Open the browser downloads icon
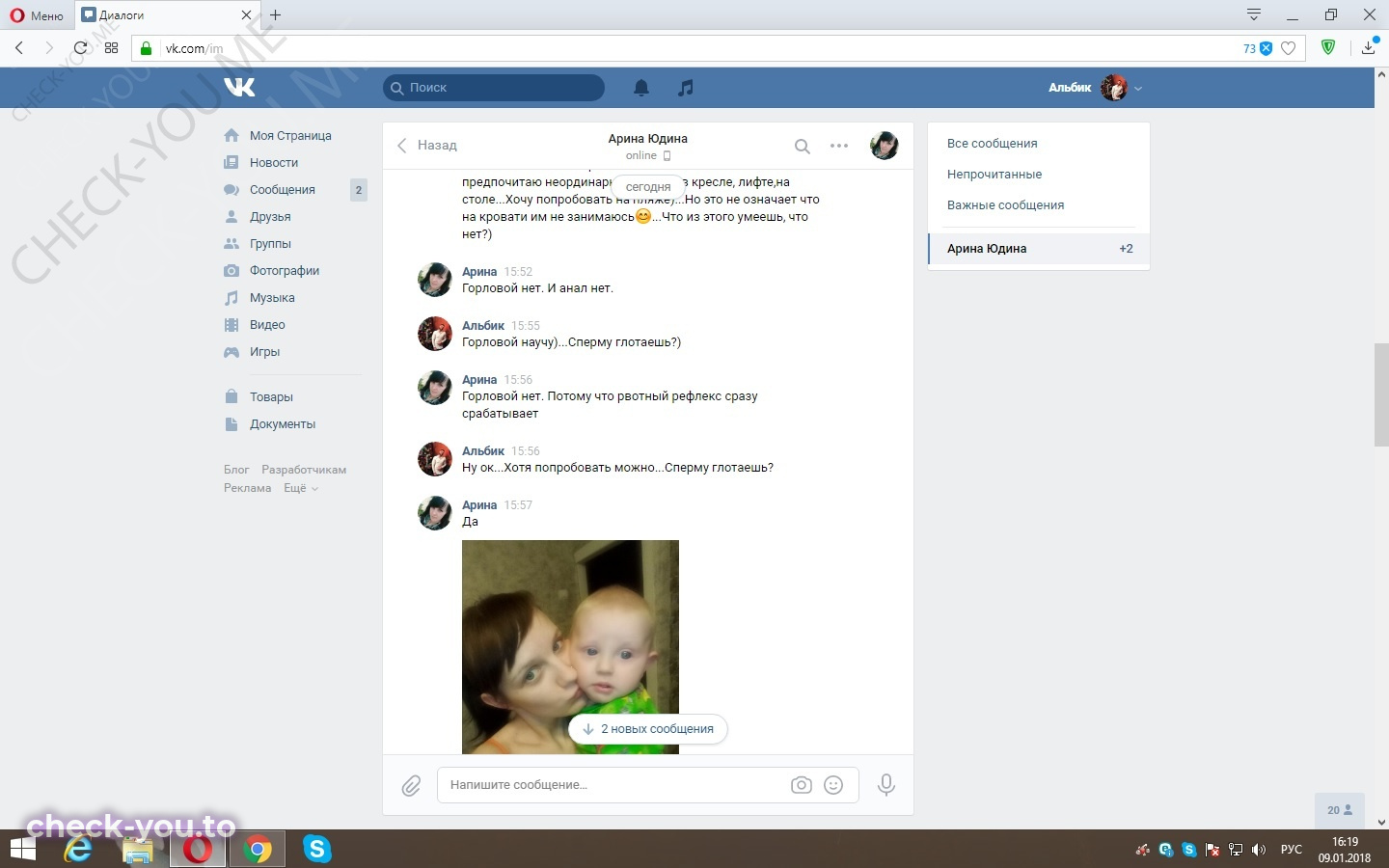Viewport: 1389px width, 868px height. click(1368, 47)
